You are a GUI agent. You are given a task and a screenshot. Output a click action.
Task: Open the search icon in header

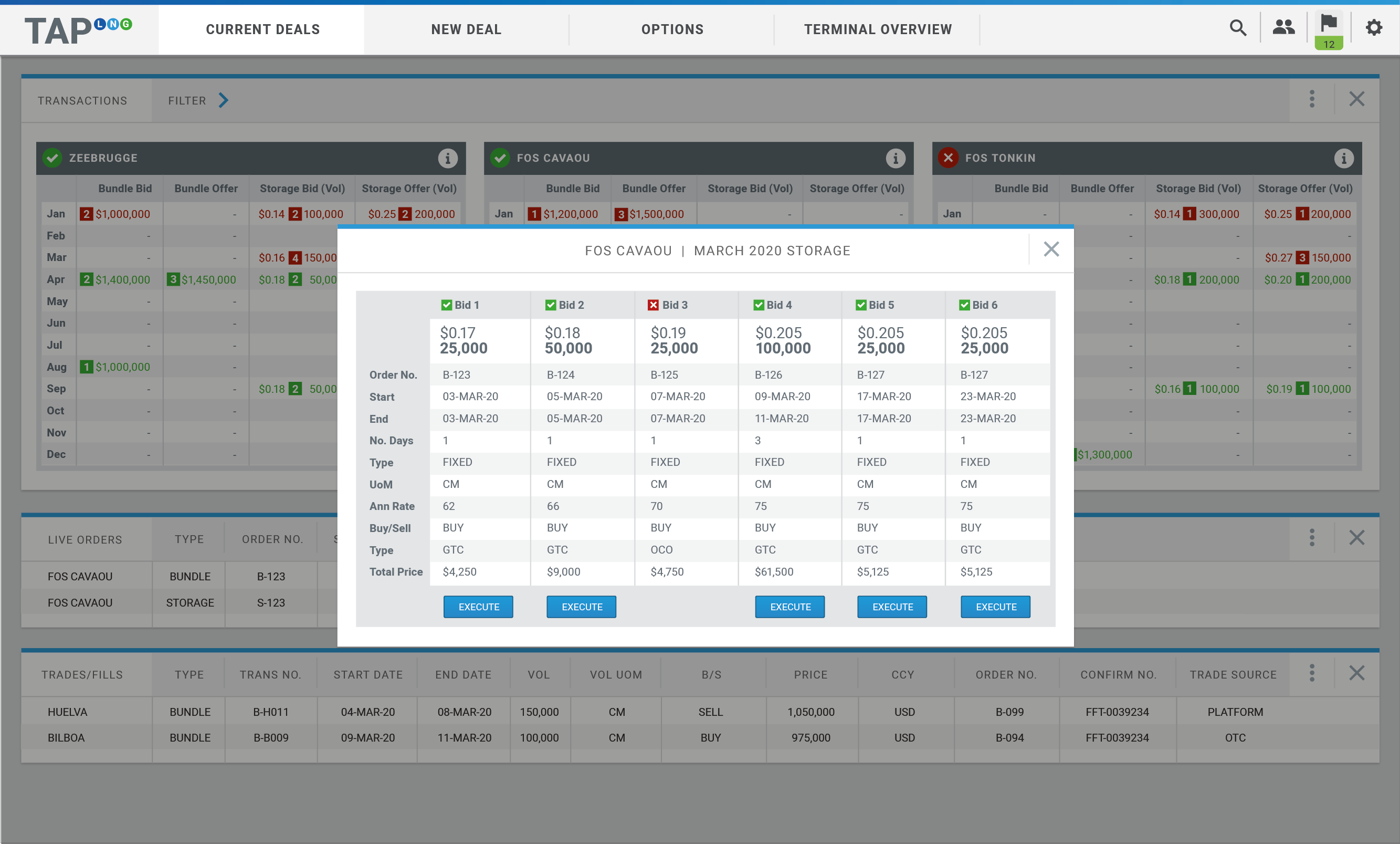coord(1237,28)
